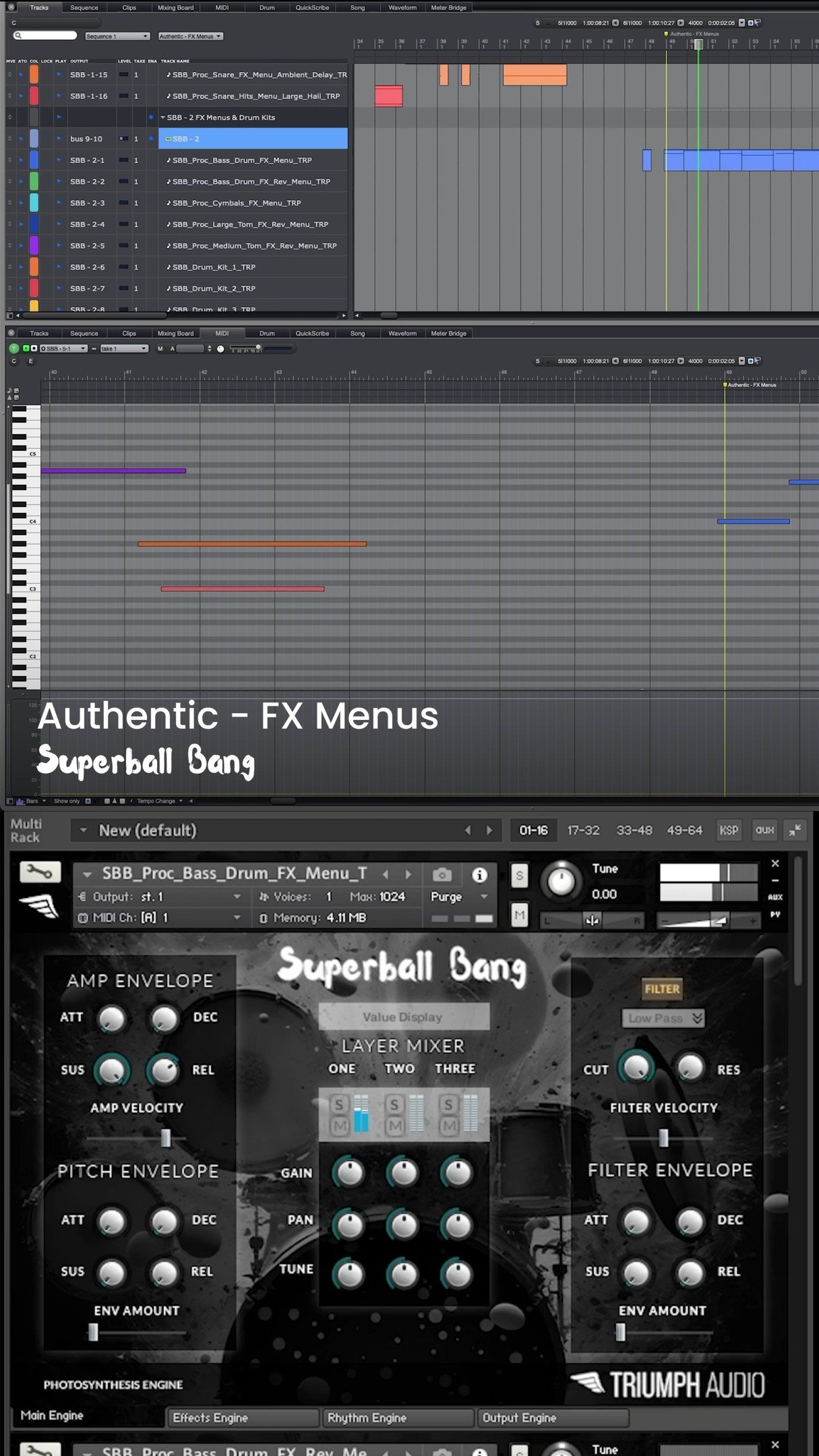
Task: Click next multi preset arrow beside New (default)
Action: point(489,830)
